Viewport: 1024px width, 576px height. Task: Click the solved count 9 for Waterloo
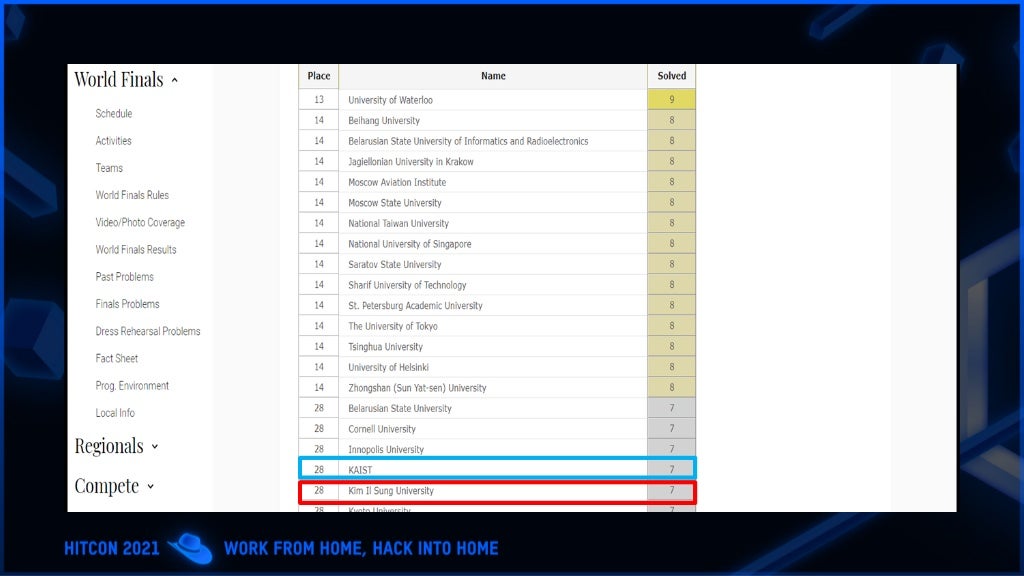[x=671, y=100]
